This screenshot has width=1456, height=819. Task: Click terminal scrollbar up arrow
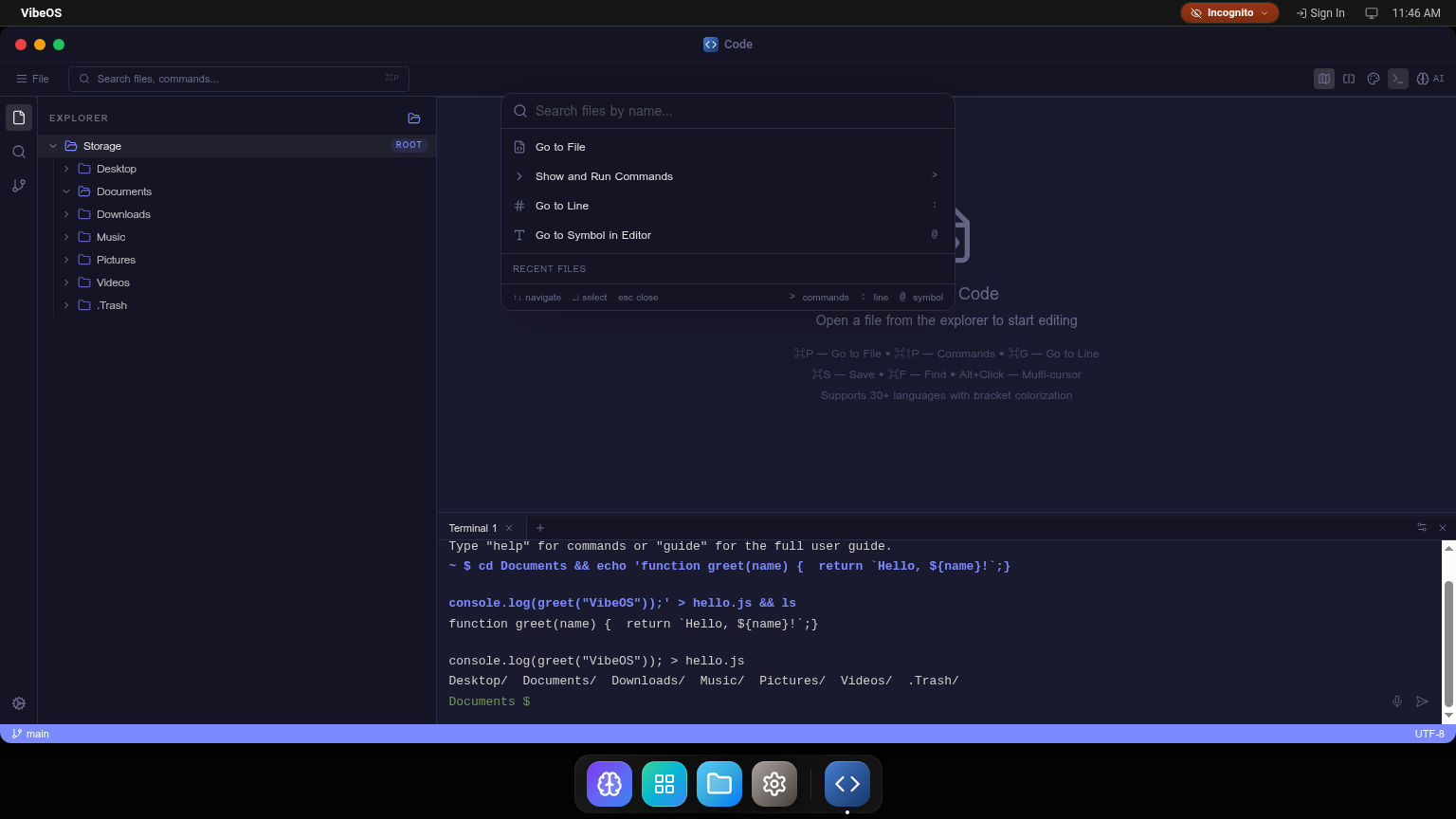(1448, 548)
